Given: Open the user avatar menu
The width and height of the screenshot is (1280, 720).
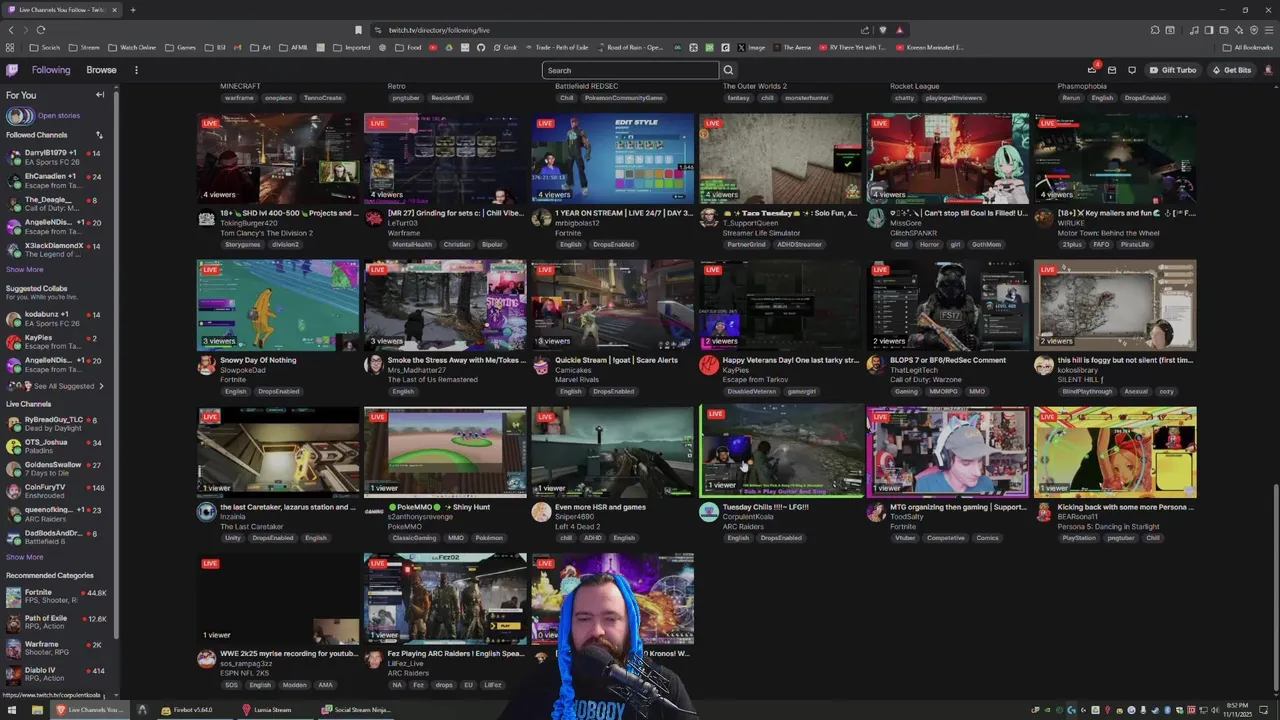Looking at the screenshot, I should 1267,70.
